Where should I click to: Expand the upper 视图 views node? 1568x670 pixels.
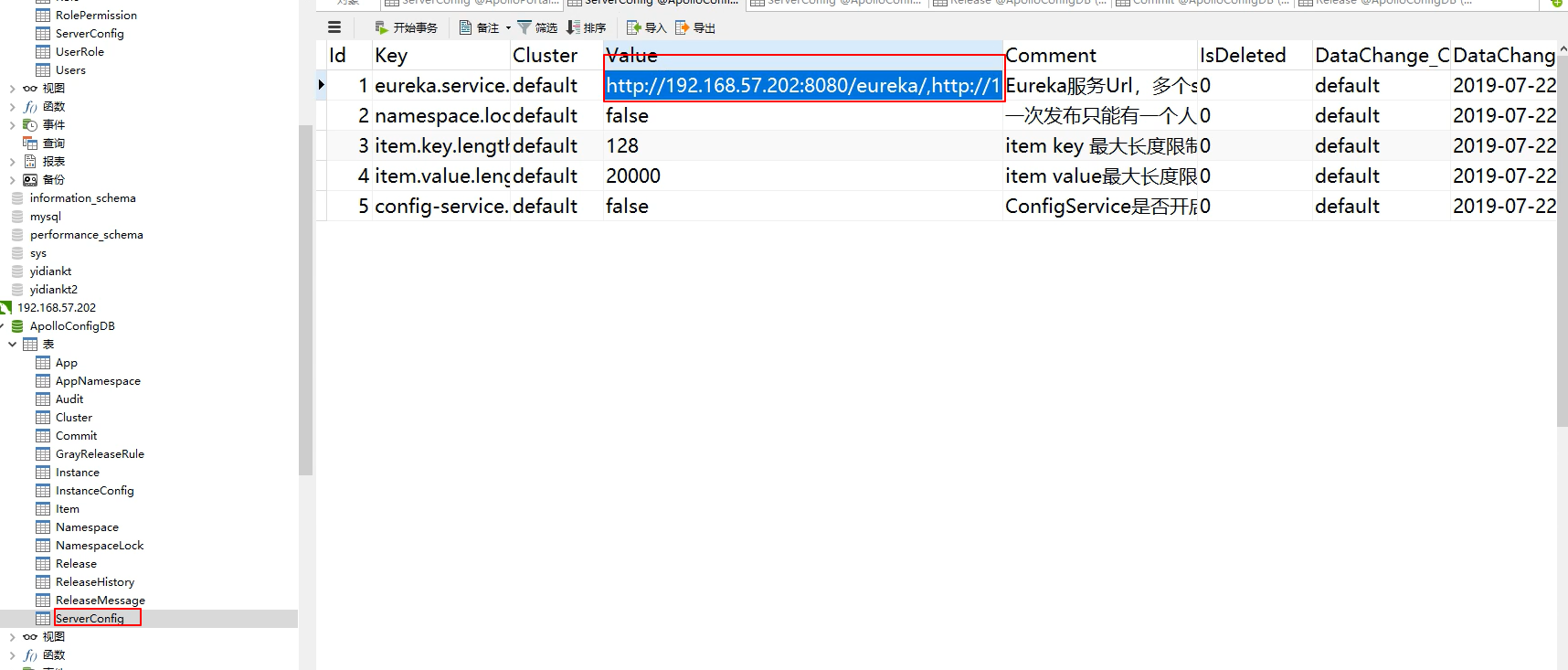click(12, 89)
